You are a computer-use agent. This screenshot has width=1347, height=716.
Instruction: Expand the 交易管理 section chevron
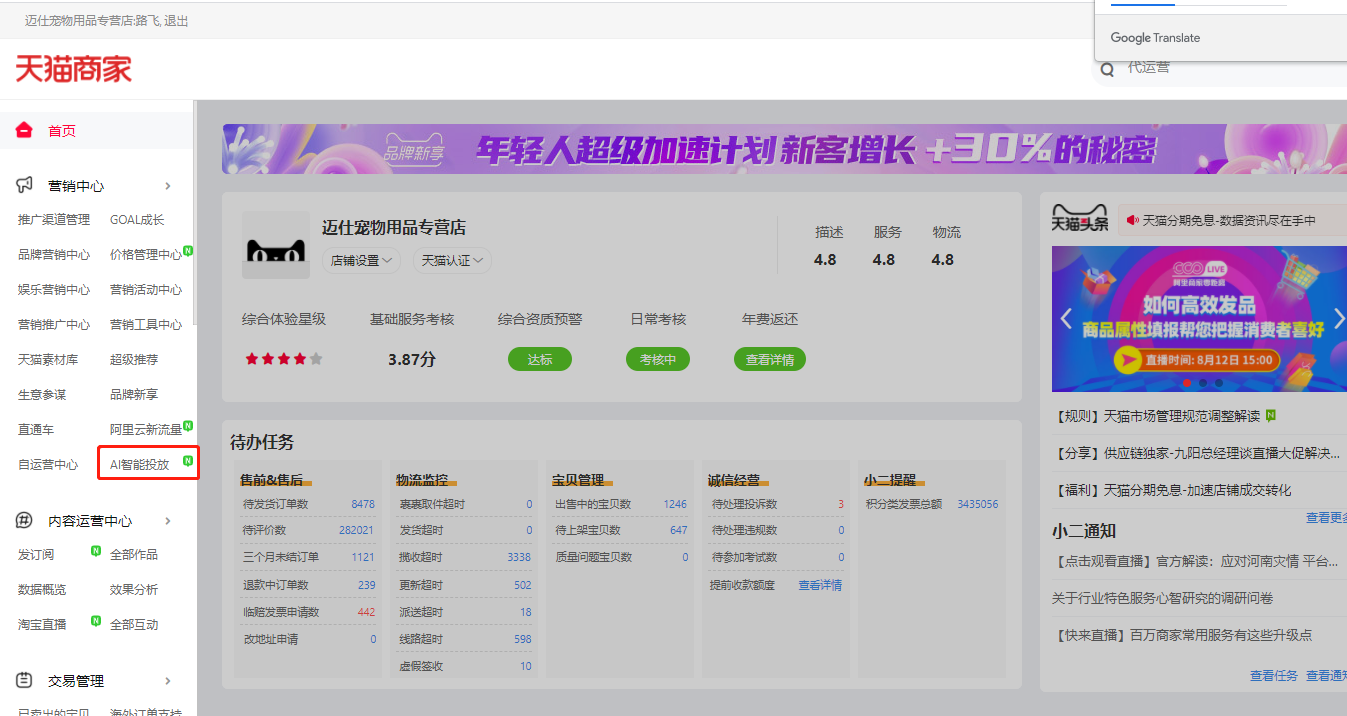pyautogui.click(x=168, y=681)
